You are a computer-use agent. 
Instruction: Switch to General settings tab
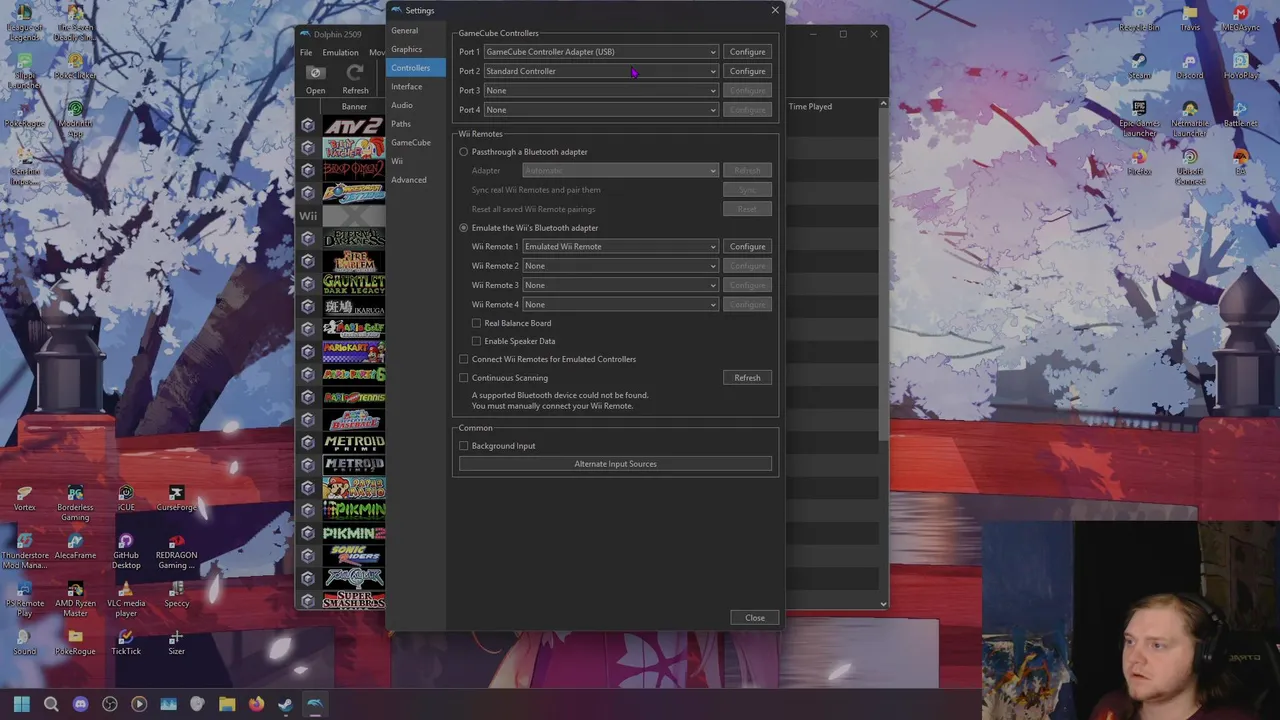(x=416, y=30)
